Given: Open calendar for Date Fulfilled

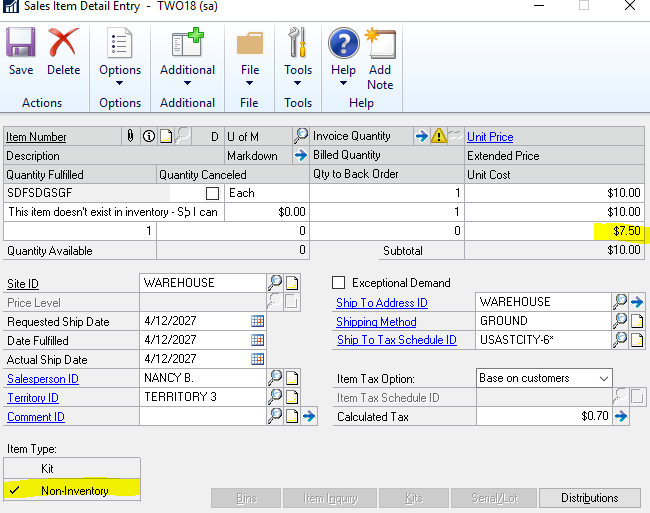Looking at the screenshot, I should click(x=257, y=340).
